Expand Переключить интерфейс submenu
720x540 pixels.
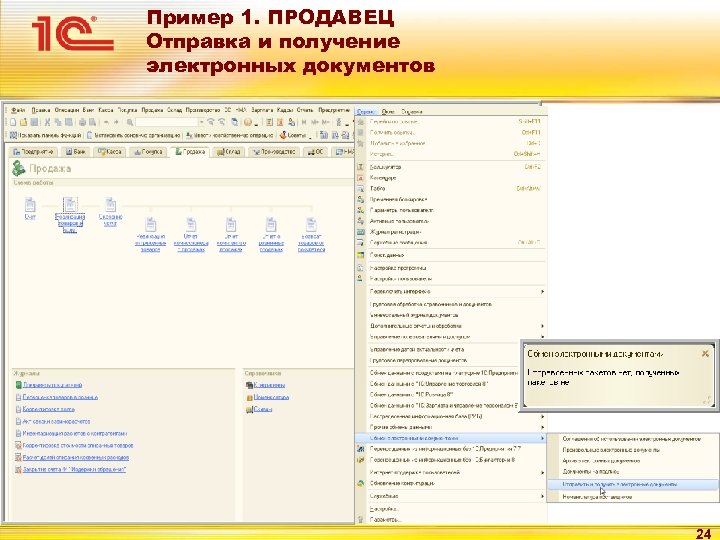(451, 292)
